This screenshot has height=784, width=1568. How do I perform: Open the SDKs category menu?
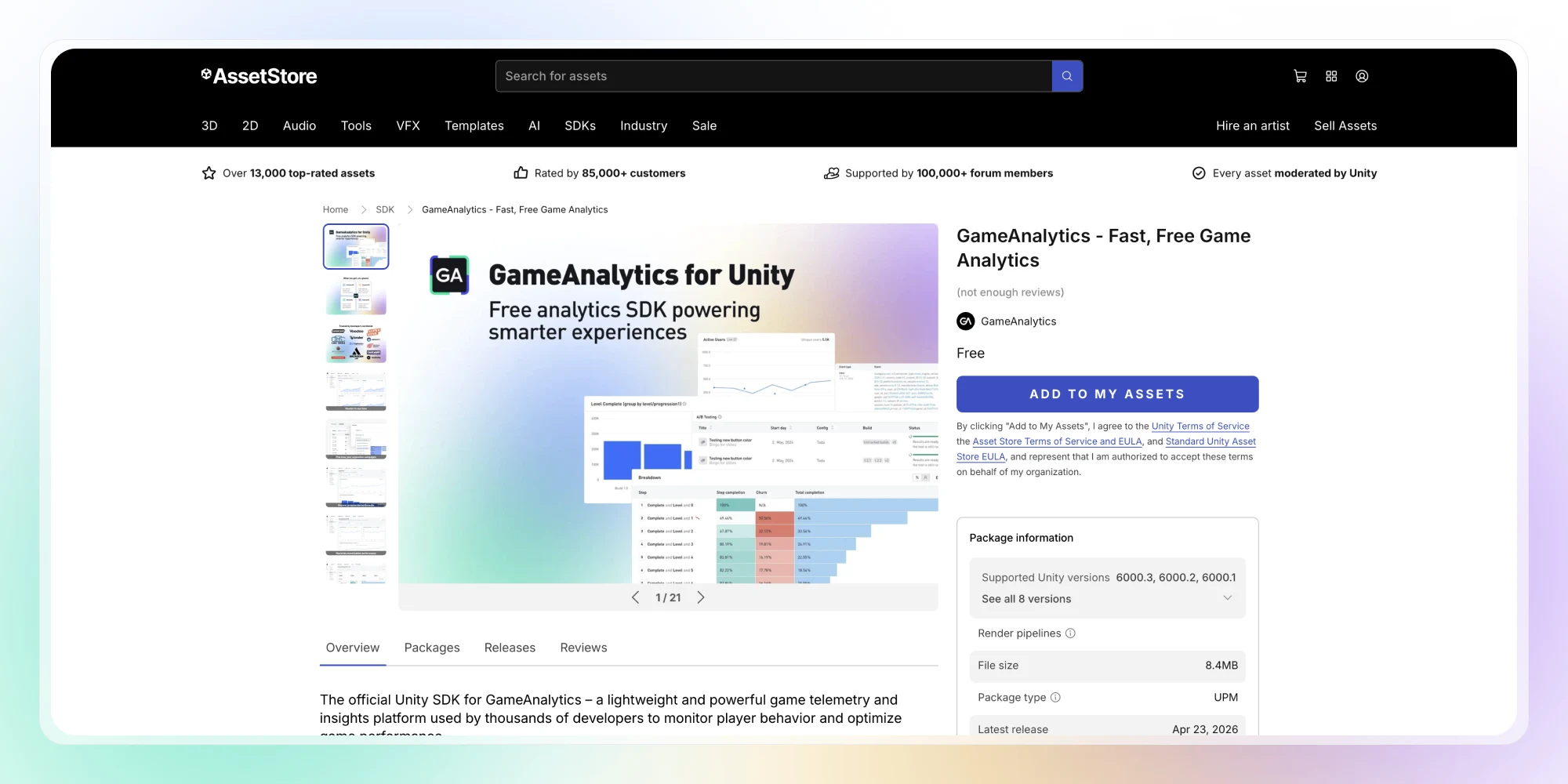pyautogui.click(x=580, y=125)
